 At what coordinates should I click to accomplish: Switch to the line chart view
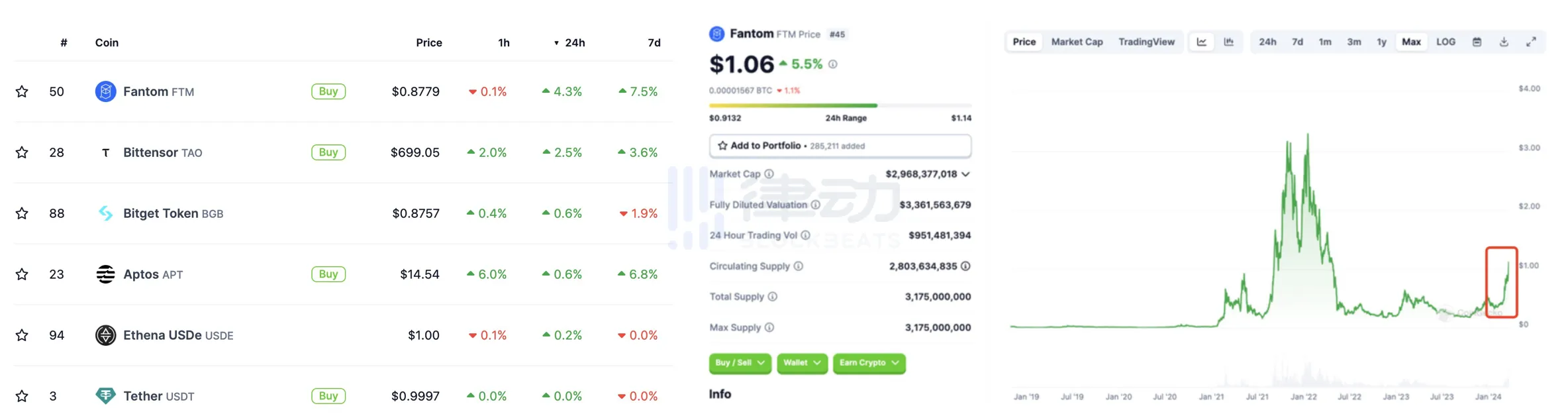point(1201,42)
